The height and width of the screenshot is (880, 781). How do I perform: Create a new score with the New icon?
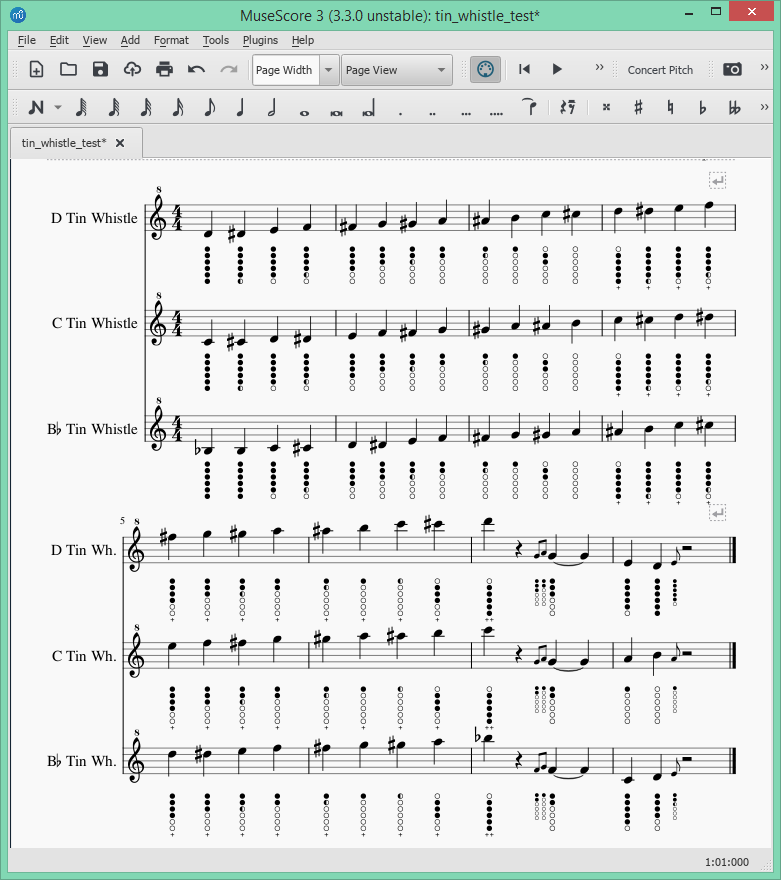[36, 70]
